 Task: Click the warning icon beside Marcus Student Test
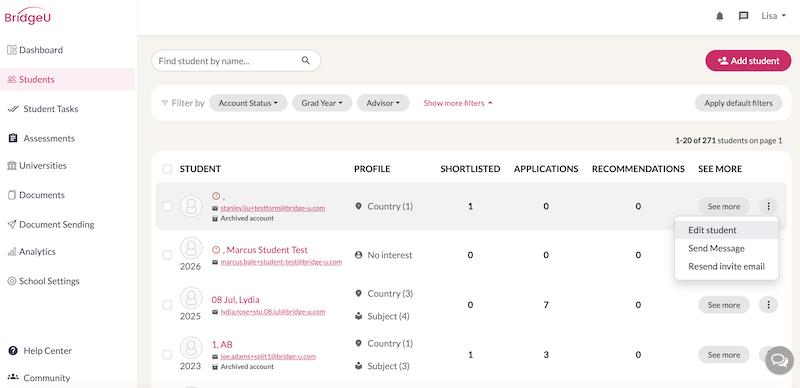pos(216,250)
